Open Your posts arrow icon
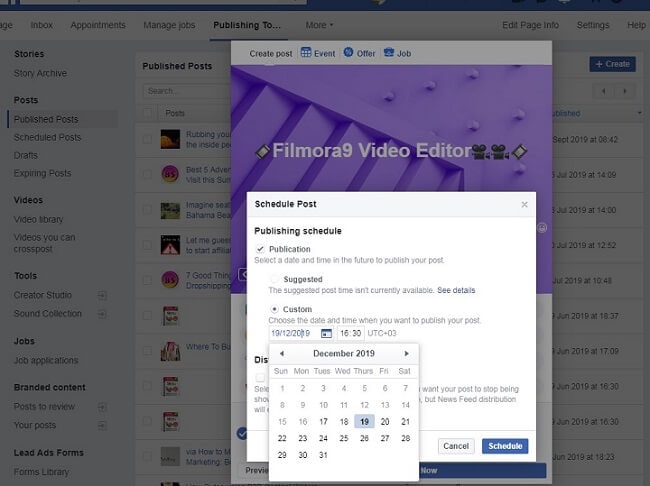This screenshot has height=486, width=650. pos(102,425)
